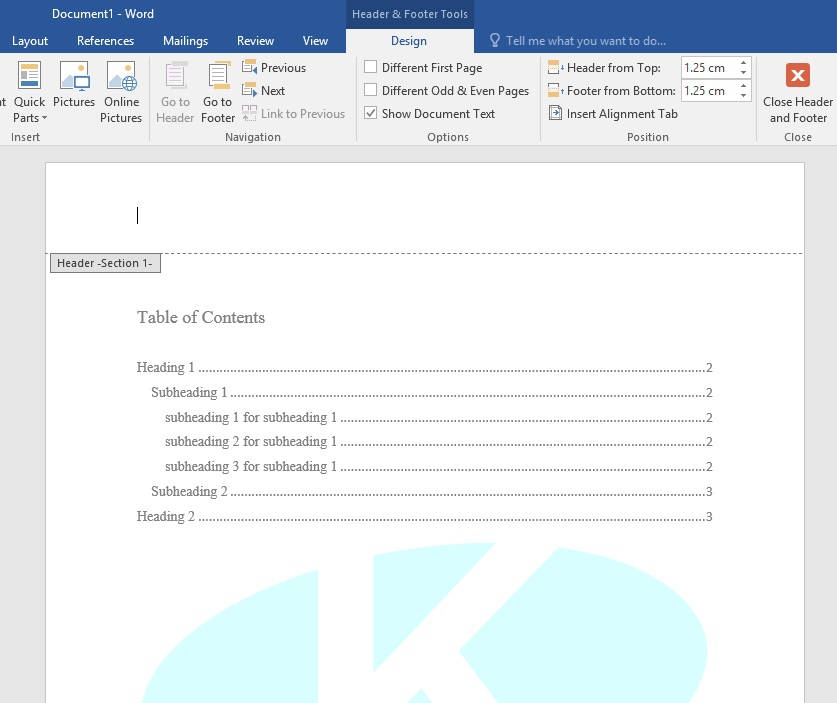Open Online Pictures icon
Image resolution: width=837 pixels, height=703 pixels.
click(x=121, y=75)
